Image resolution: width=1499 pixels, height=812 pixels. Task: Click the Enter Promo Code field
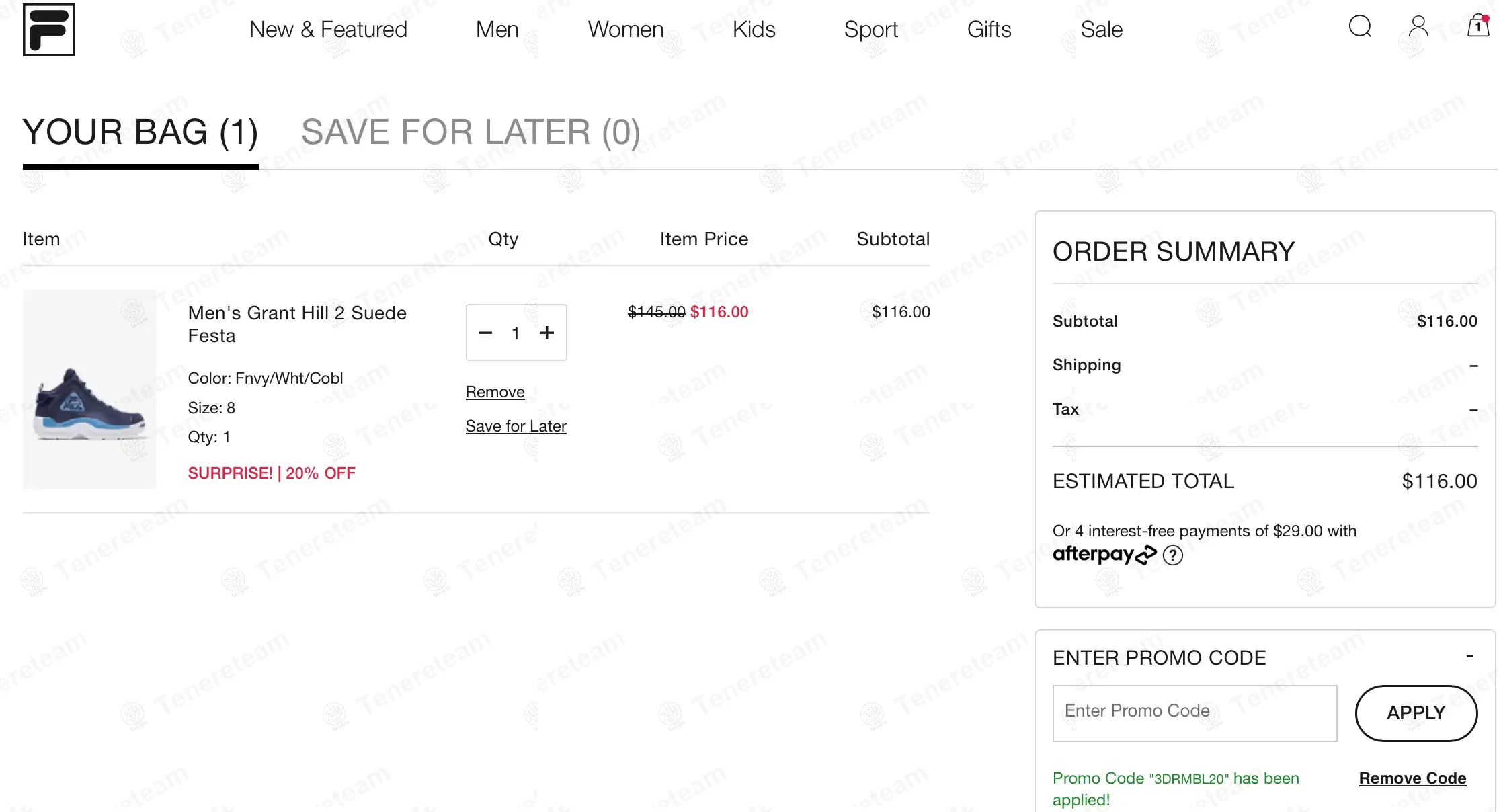coord(1194,713)
